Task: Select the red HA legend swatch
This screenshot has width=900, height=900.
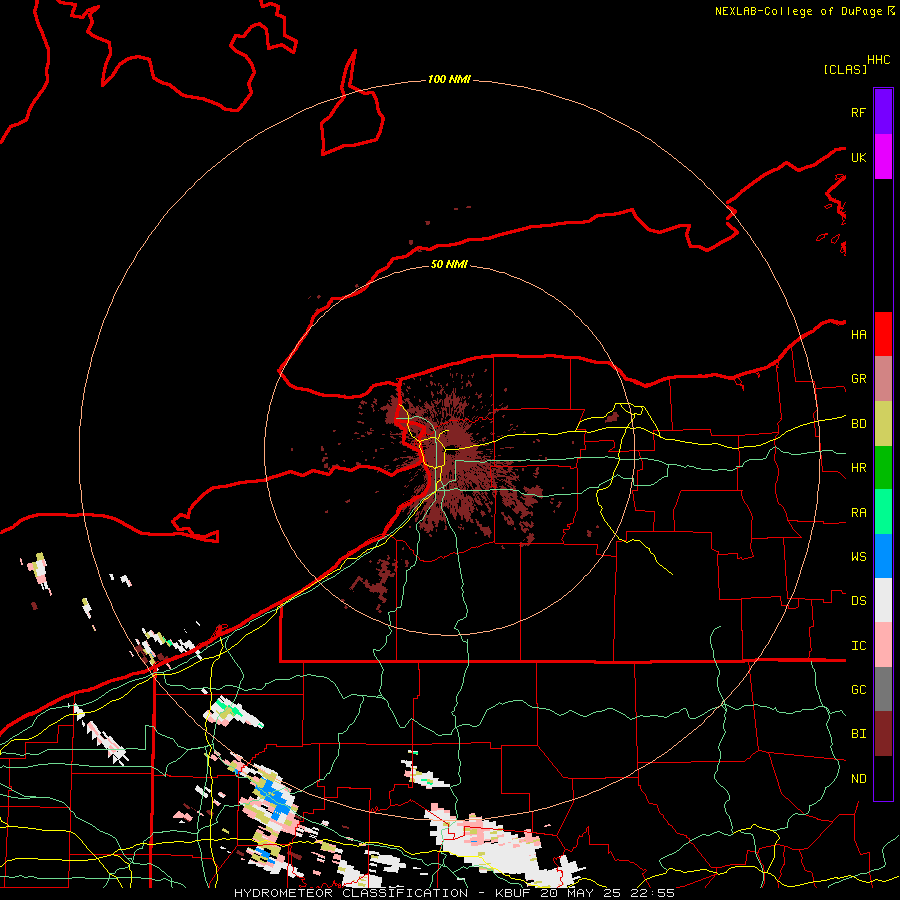Action: click(x=883, y=334)
